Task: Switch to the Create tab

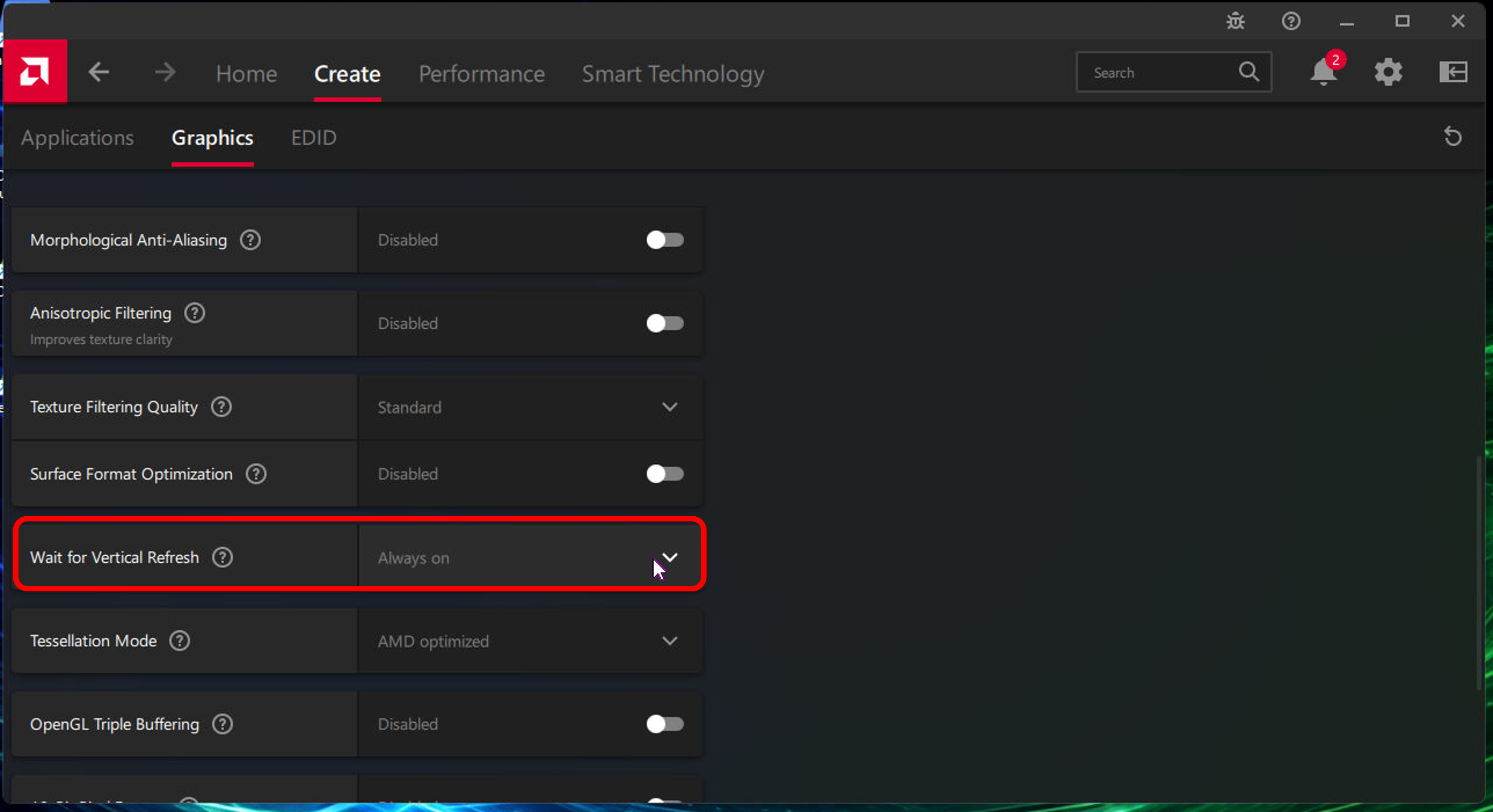Action: pos(347,74)
